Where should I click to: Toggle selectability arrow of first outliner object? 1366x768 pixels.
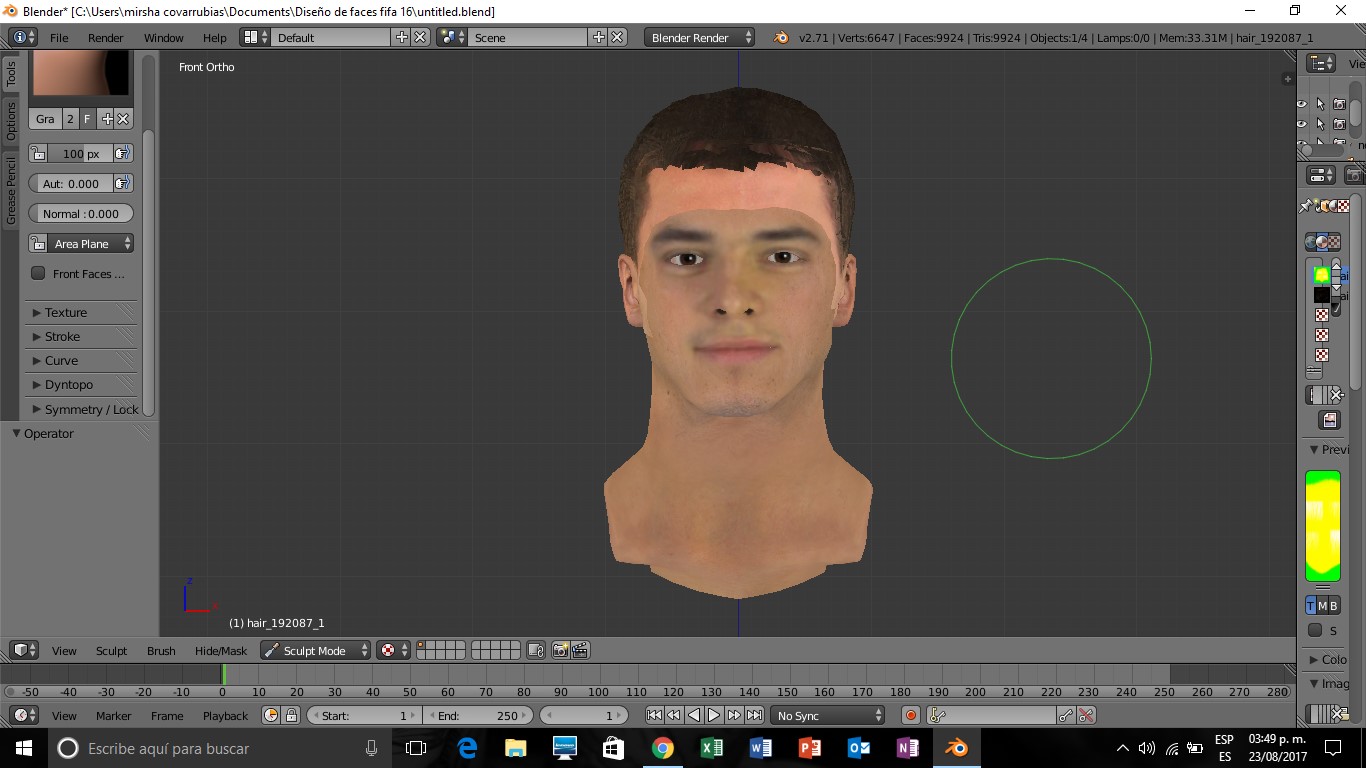1320,104
